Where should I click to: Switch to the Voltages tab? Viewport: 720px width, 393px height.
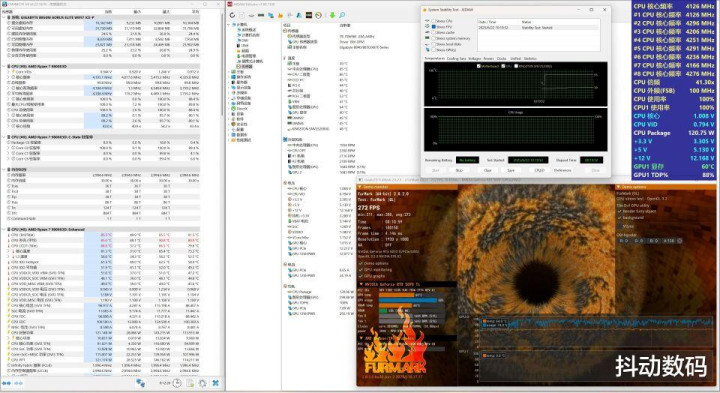click(x=475, y=59)
